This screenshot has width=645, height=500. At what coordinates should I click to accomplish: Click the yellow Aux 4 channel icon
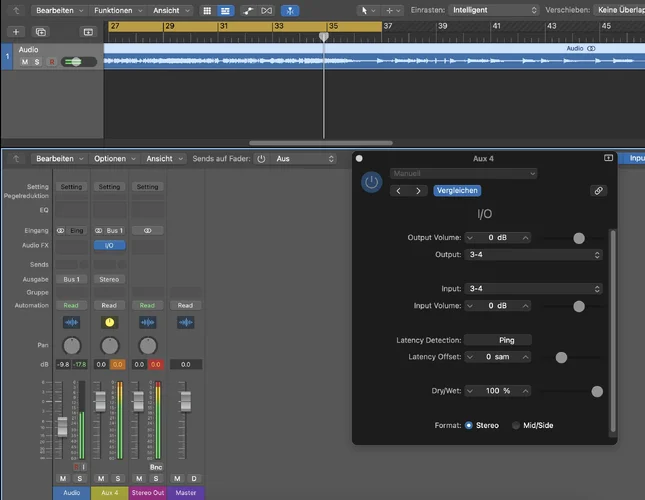tap(109, 322)
